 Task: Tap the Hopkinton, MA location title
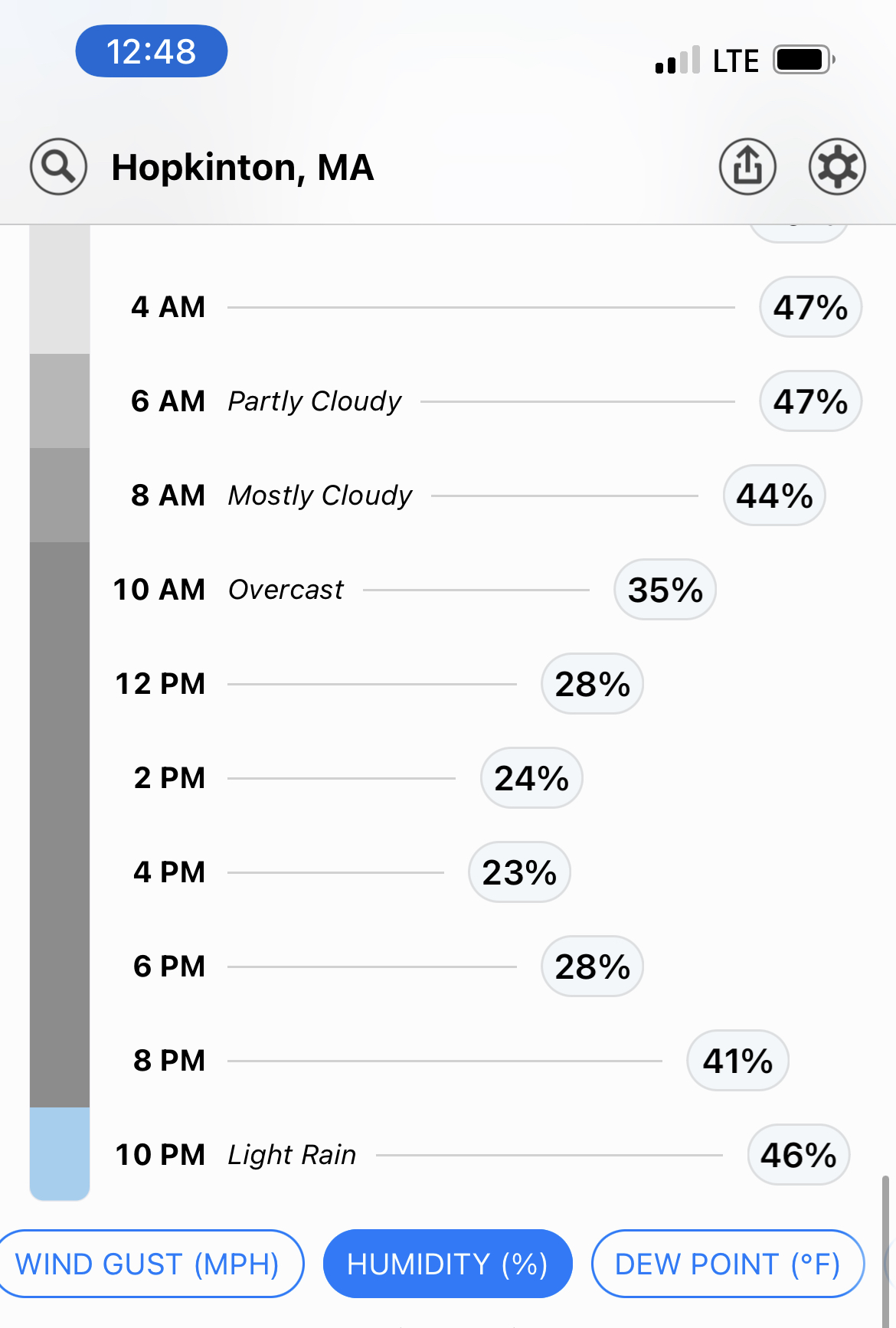(243, 168)
